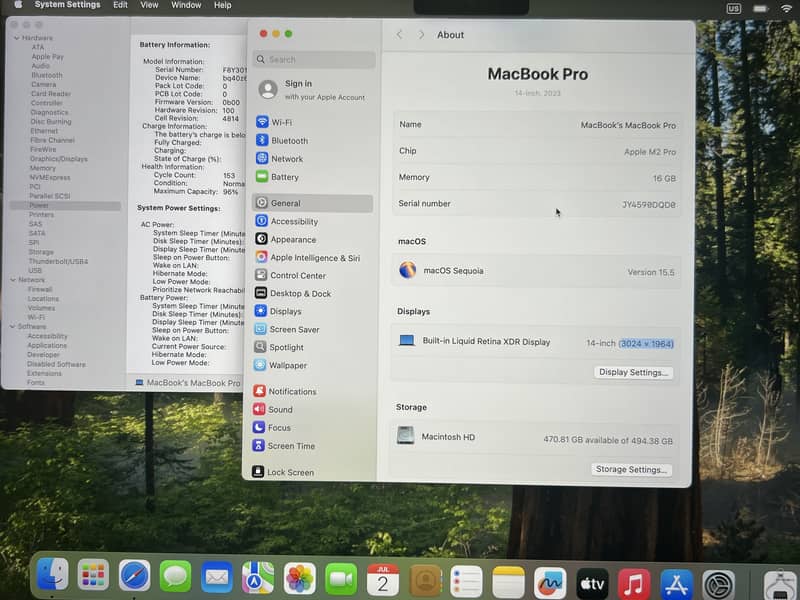Go forward with the forward arrow
This screenshot has width=800, height=600.
421,34
